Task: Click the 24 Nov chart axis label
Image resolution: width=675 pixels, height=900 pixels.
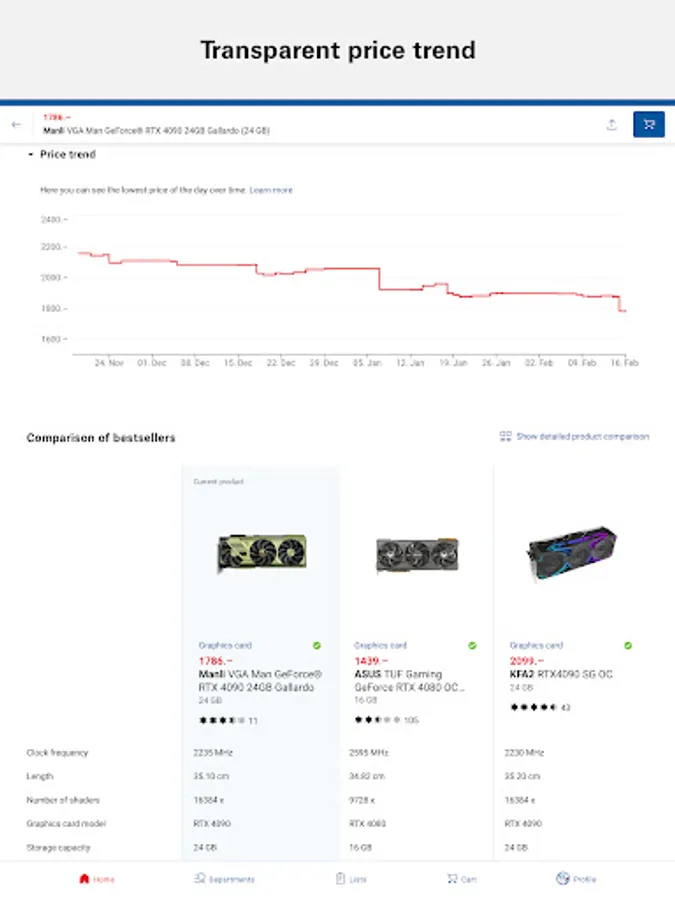Action: [109, 363]
